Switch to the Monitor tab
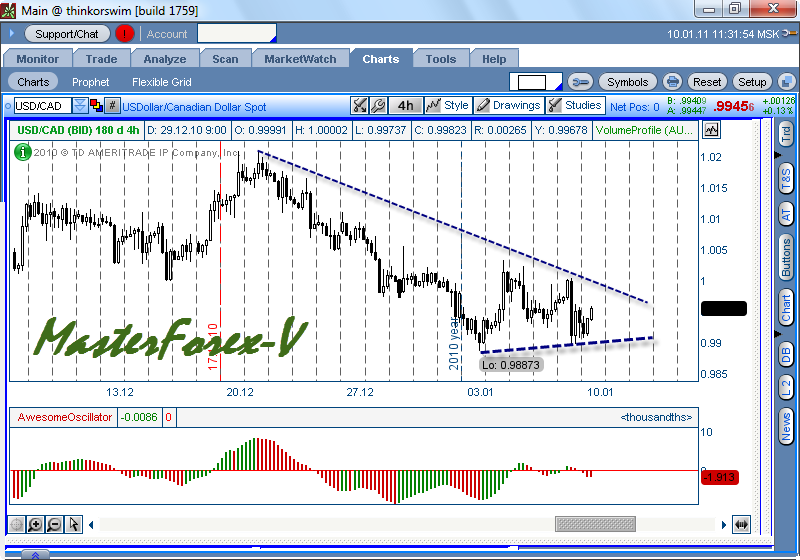The height and width of the screenshot is (560, 800). coord(38,59)
